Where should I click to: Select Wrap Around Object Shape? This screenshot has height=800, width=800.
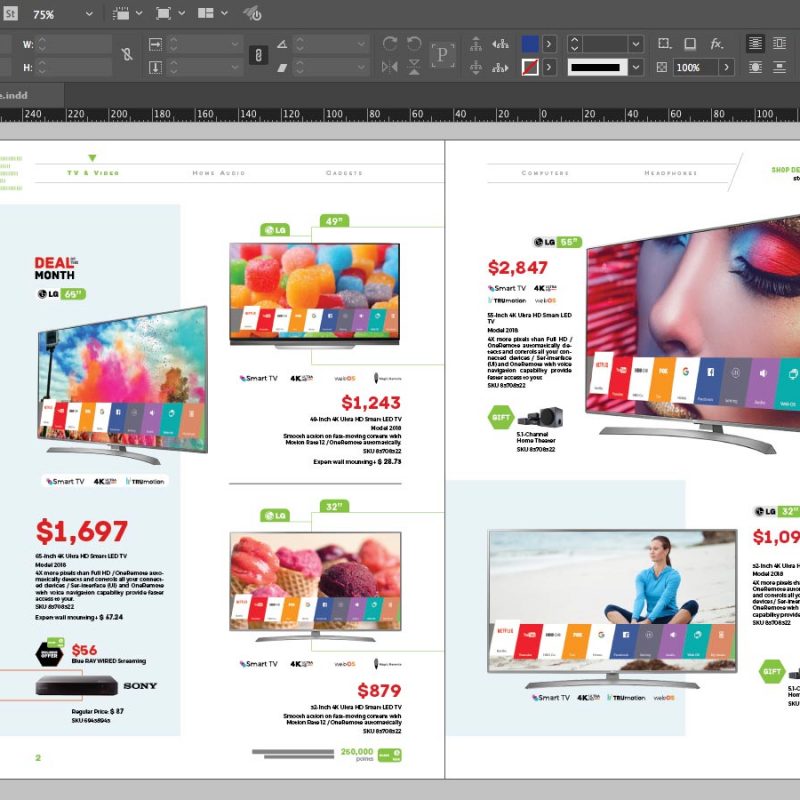[x=756, y=67]
